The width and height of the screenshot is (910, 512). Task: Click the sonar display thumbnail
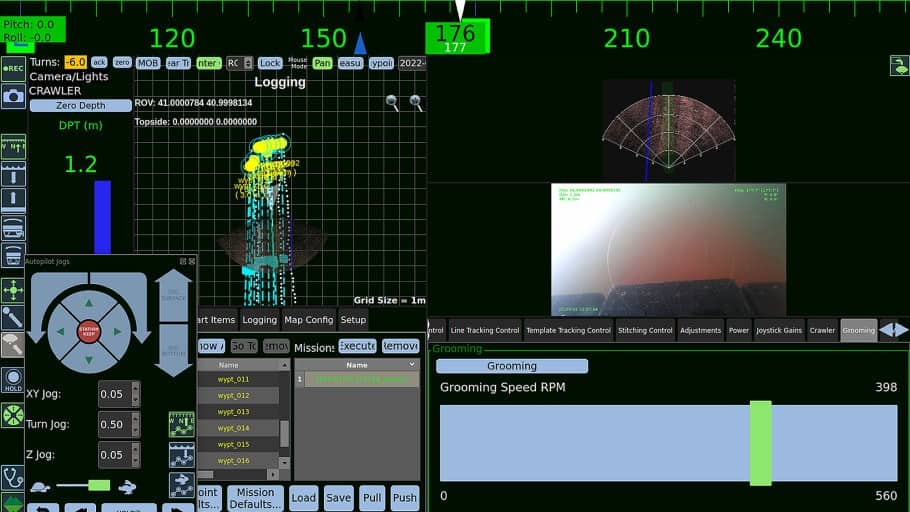(669, 131)
